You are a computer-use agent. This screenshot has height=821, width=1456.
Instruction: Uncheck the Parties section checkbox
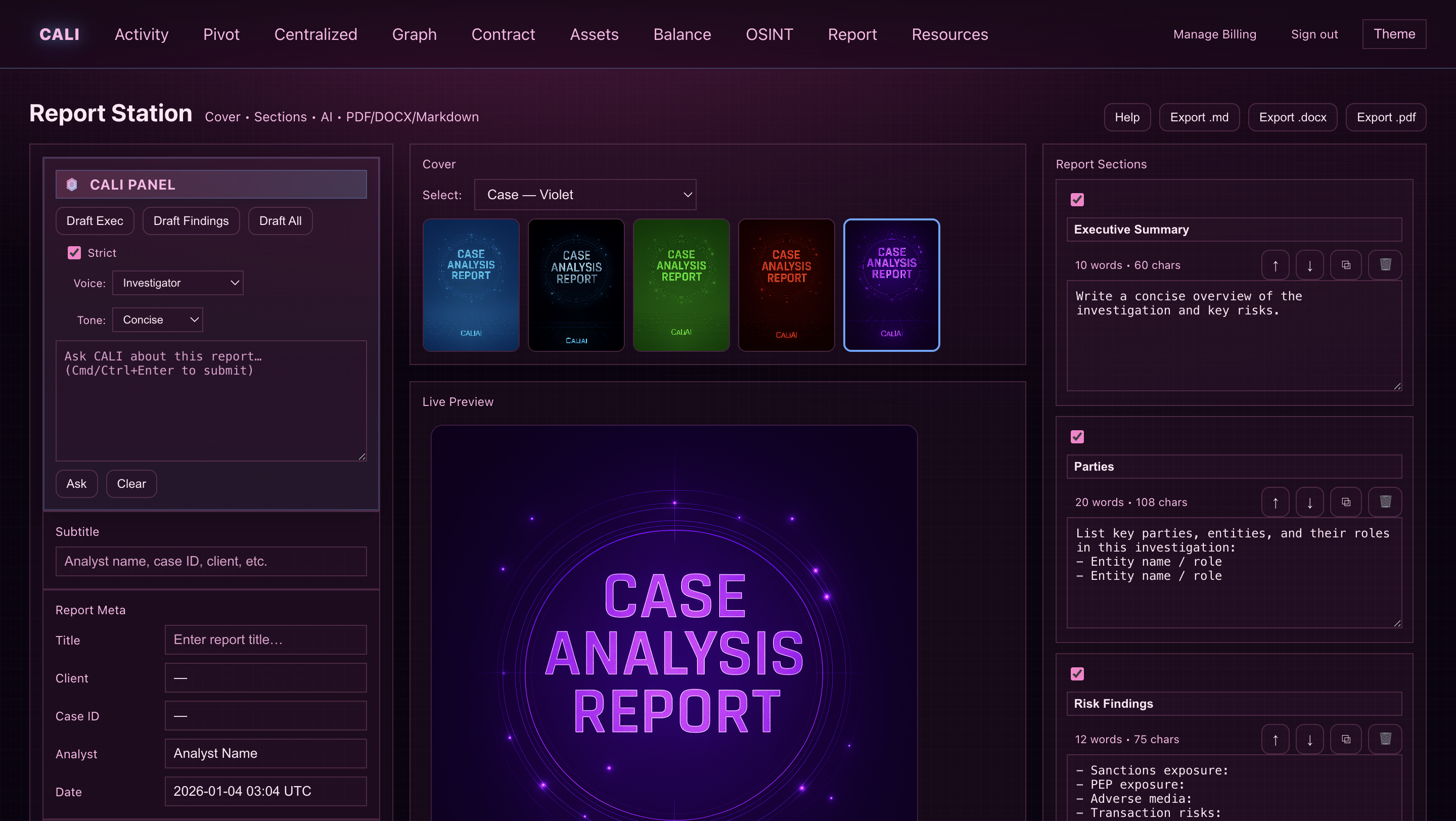pos(1077,437)
